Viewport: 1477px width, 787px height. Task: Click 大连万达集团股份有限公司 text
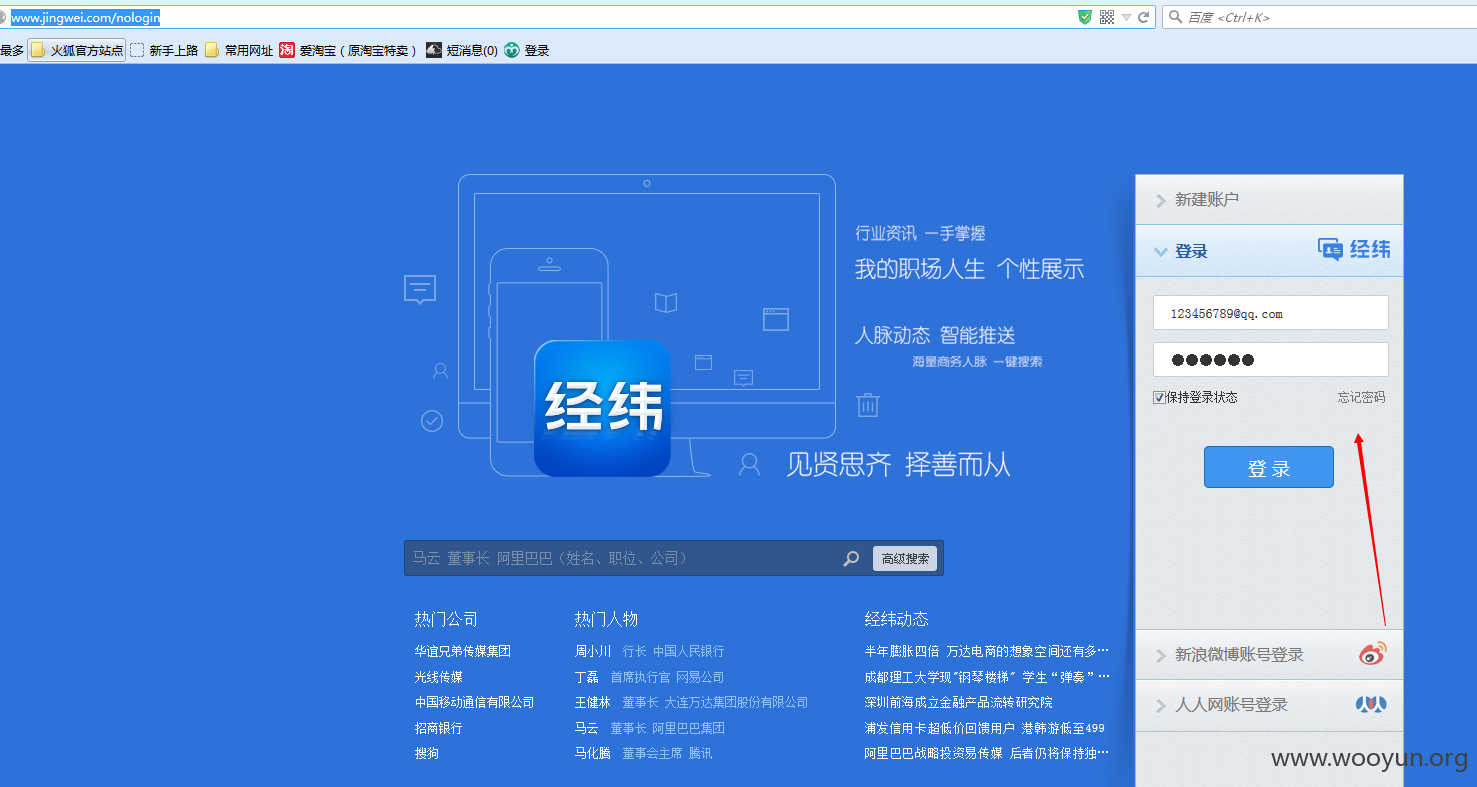point(736,702)
